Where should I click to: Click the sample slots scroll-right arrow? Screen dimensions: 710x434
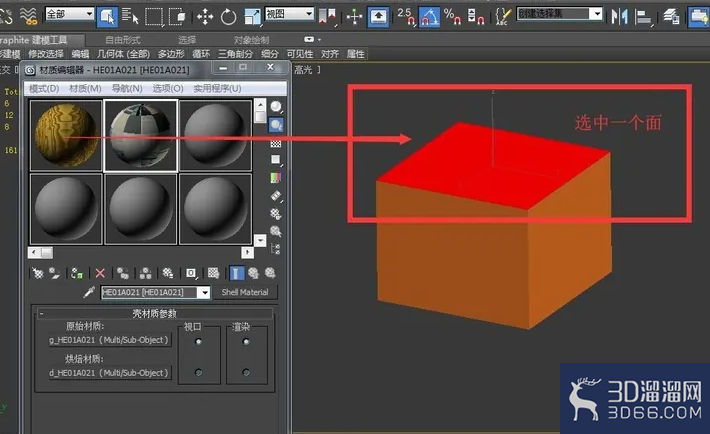click(x=247, y=252)
